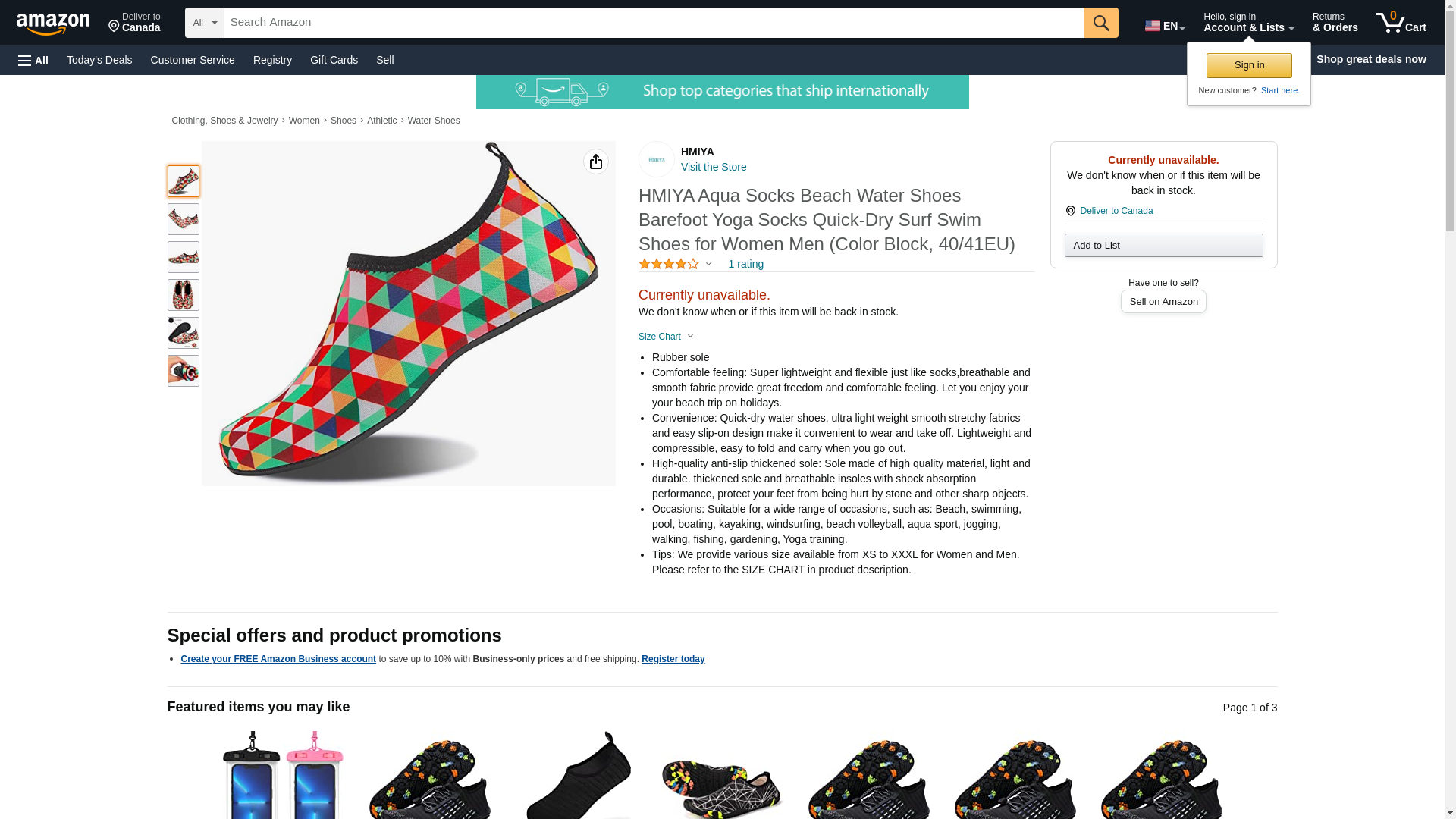Screen dimensions: 1456x819
Task: Open the search category All dropdown
Action: tap(205, 23)
